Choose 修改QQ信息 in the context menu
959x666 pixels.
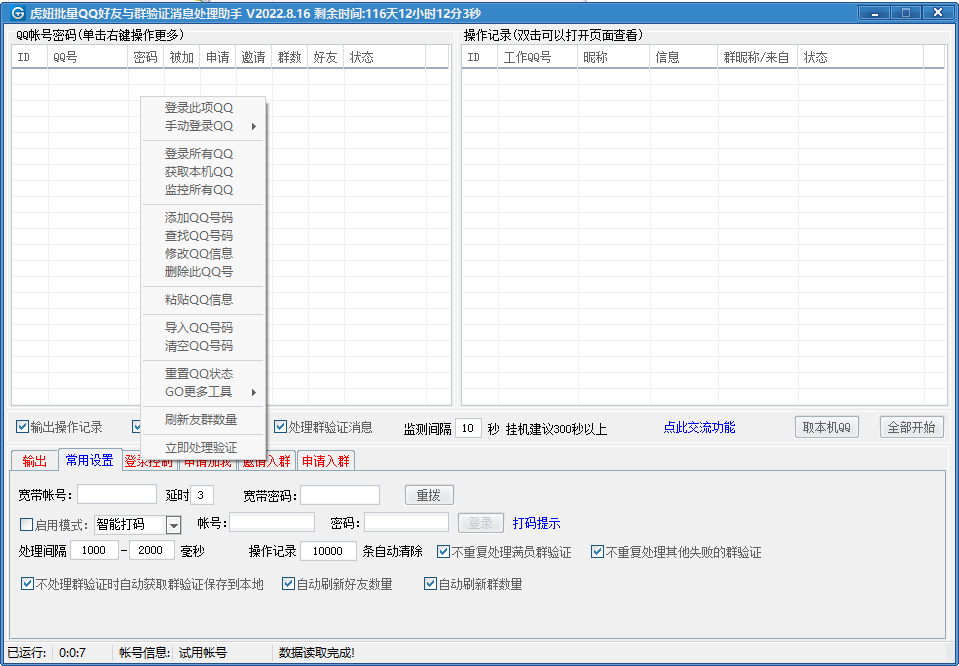point(203,253)
